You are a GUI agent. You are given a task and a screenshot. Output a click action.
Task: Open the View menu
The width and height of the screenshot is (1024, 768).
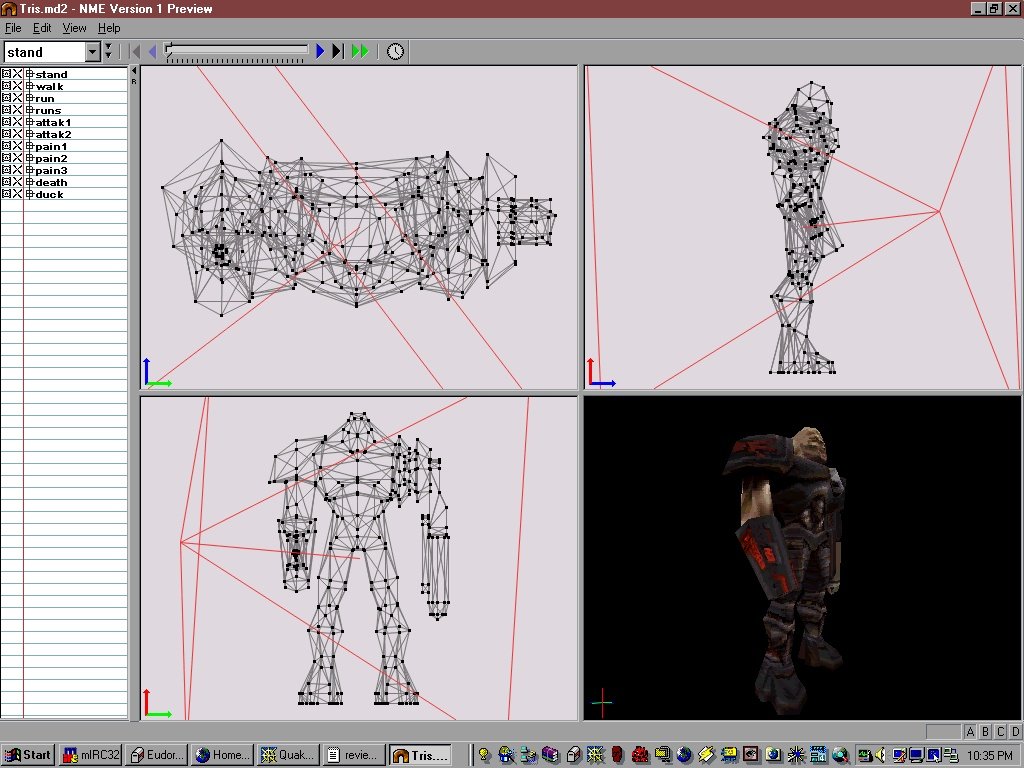74,28
